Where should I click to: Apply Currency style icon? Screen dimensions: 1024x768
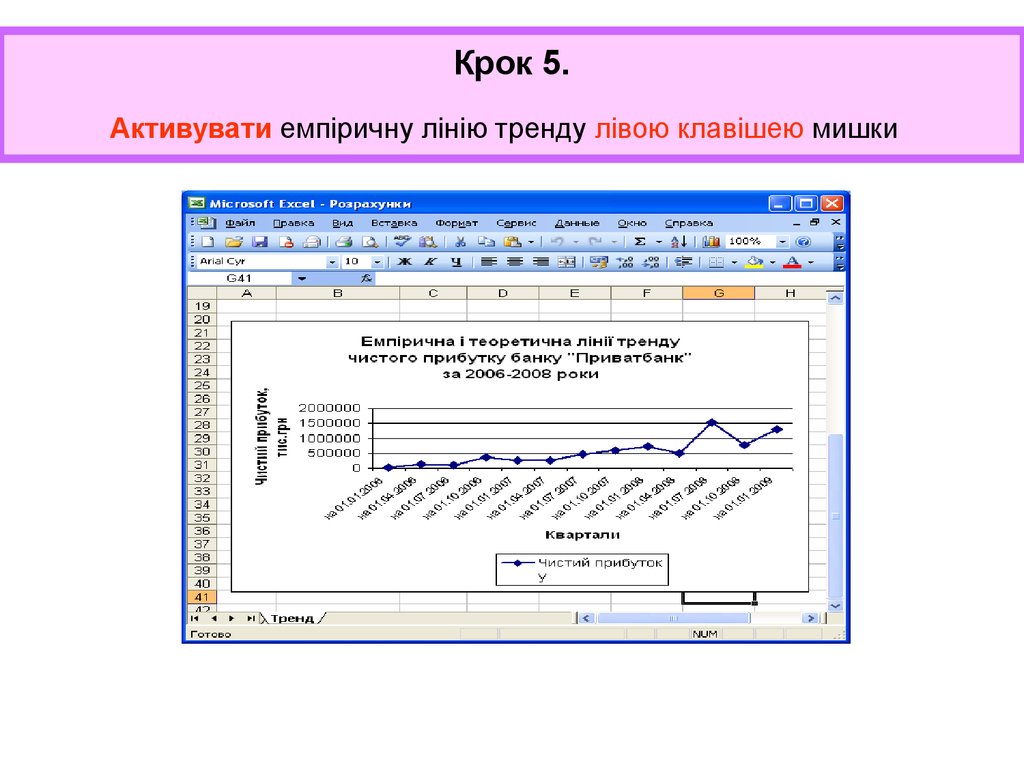click(598, 262)
